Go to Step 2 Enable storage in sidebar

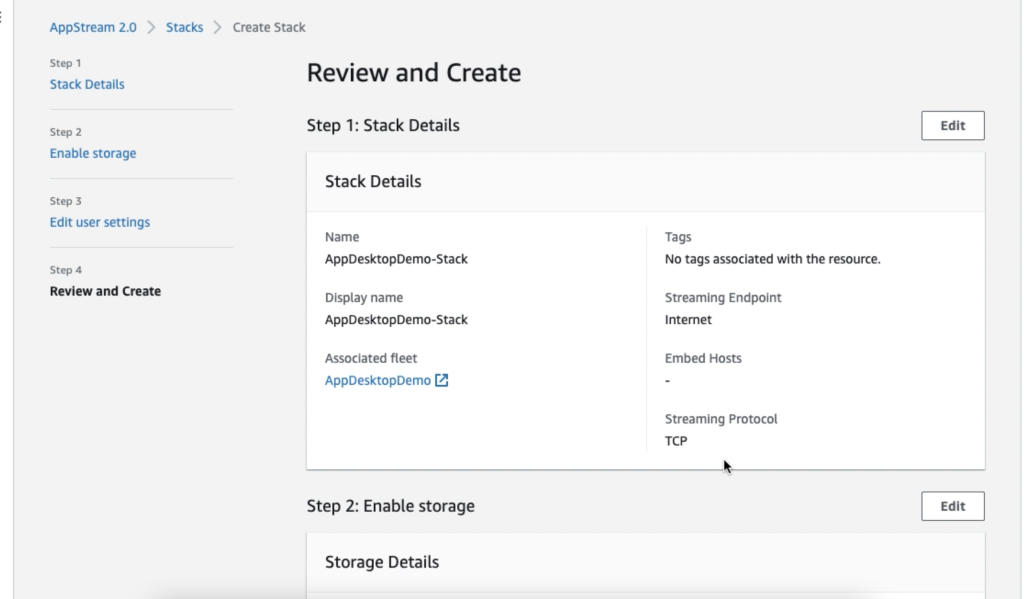click(x=92, y=153)
